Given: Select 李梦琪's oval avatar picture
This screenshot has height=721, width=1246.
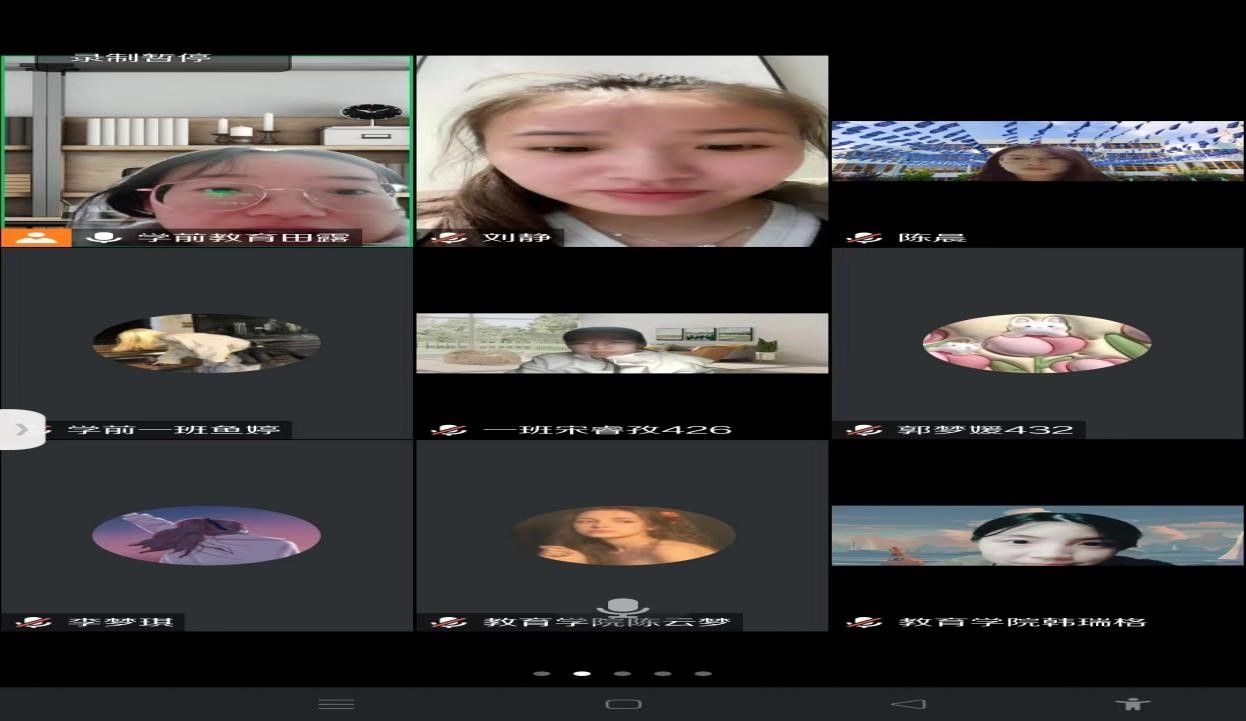Looking at the screenshot, I should click(206, 536).
